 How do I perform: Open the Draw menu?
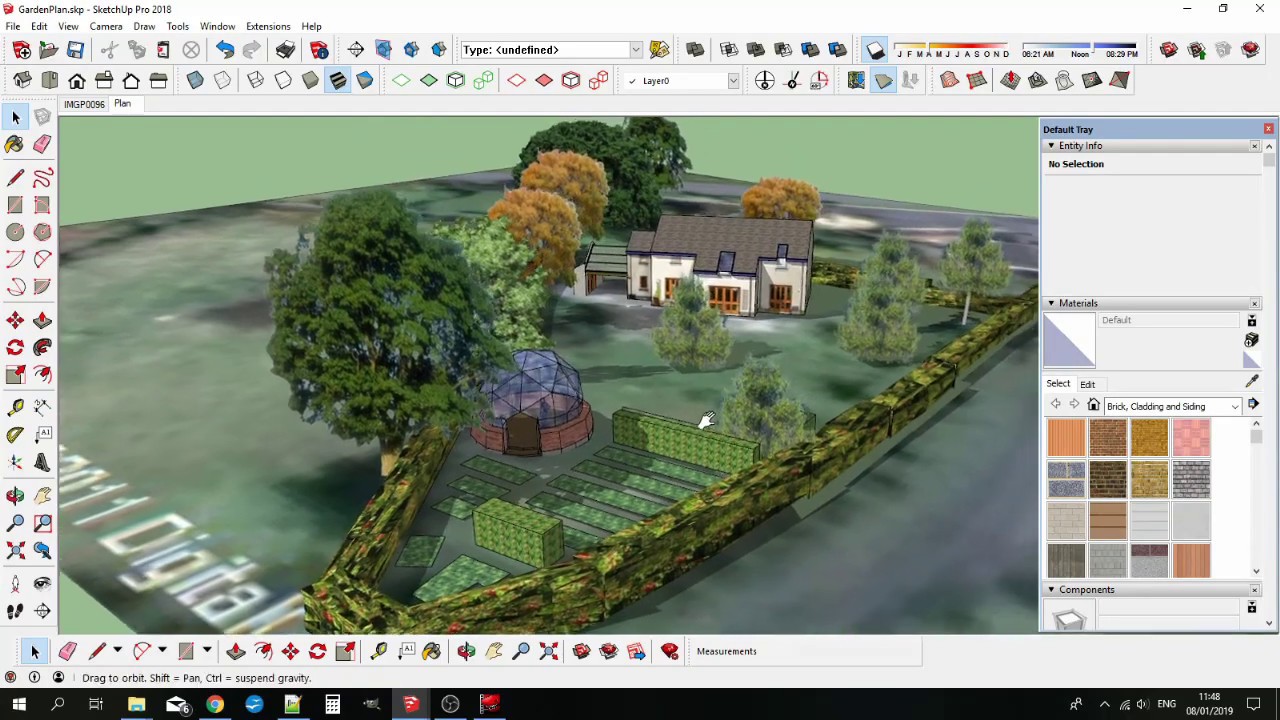144,27
